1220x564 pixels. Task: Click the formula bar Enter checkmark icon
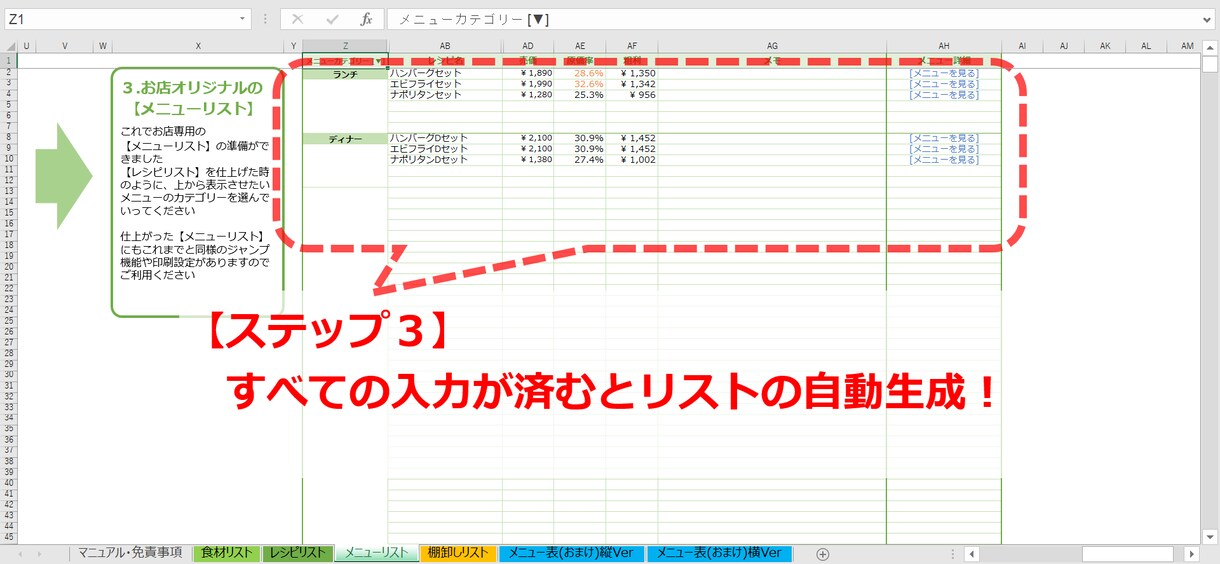pos(332,19)
